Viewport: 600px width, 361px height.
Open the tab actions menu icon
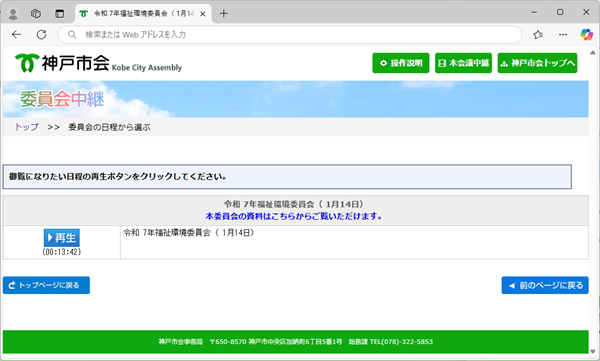[60, 14]
